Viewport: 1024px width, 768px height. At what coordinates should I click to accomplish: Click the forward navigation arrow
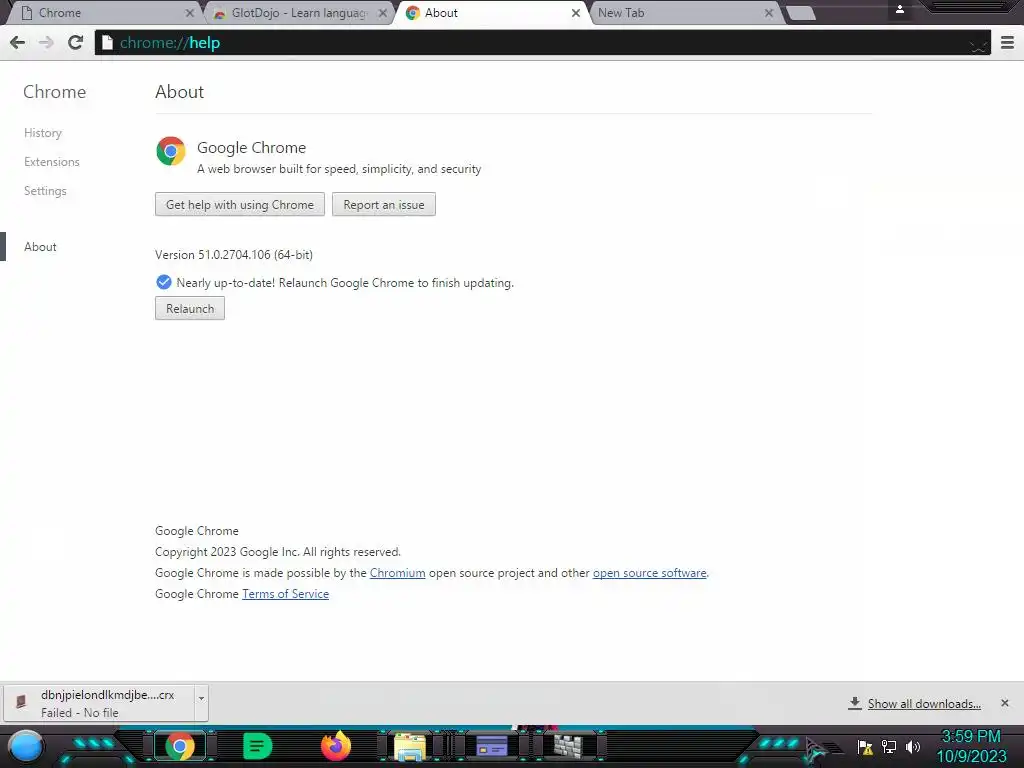click(46, 42)
